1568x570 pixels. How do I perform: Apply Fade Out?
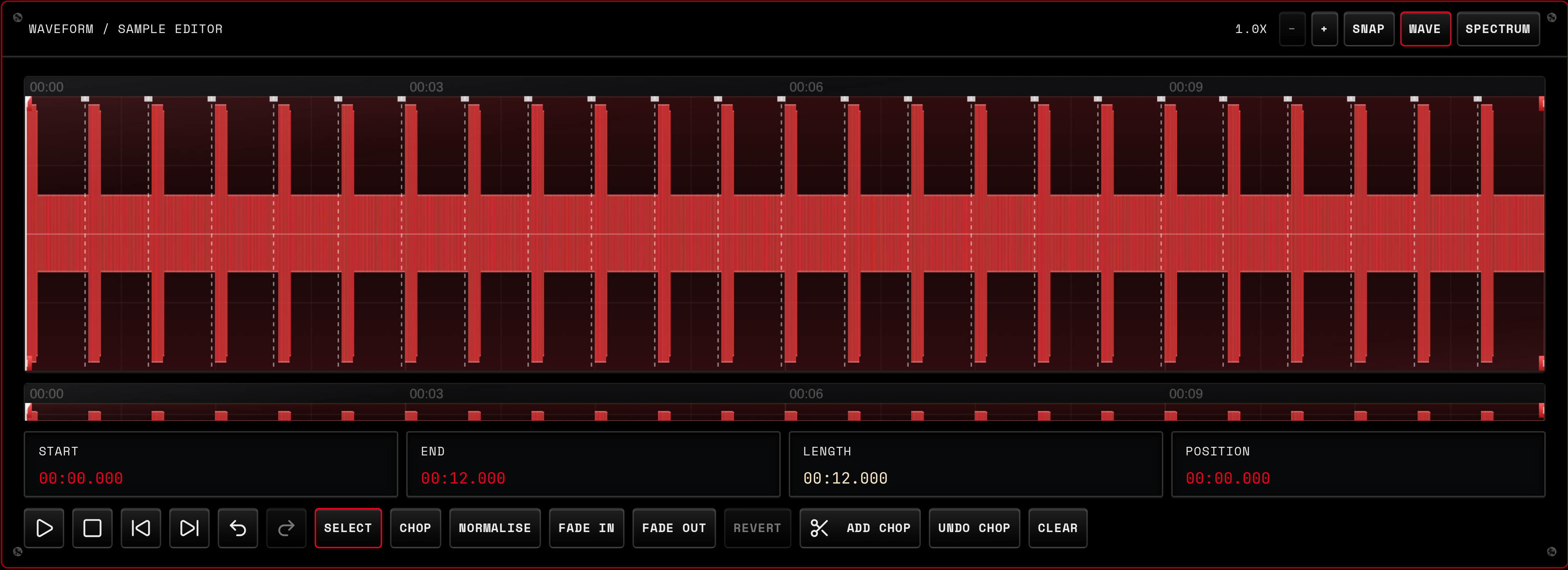coord(674,528)
